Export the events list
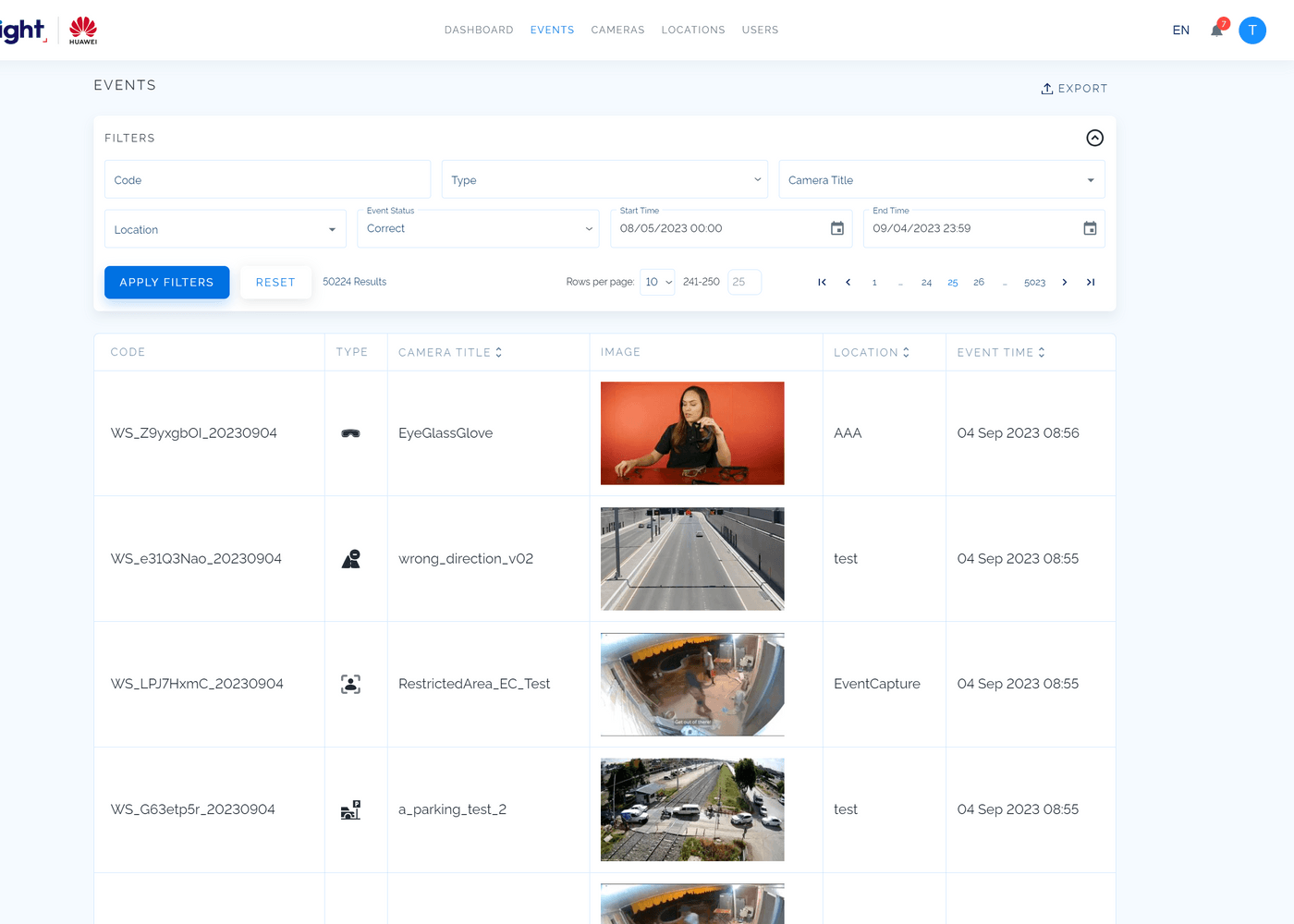The height and width of the screenshot is (924, 1294). pos(1074,89)
